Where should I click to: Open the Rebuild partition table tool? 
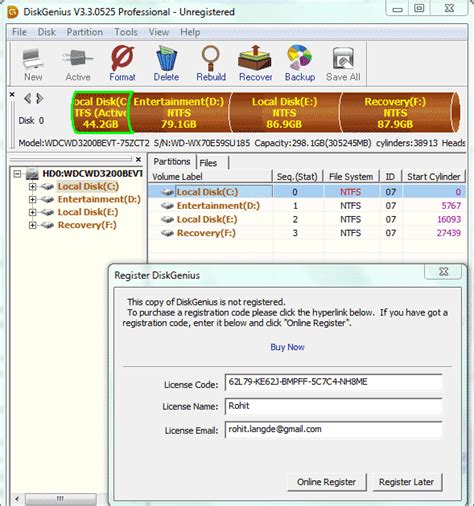(211, 64)
